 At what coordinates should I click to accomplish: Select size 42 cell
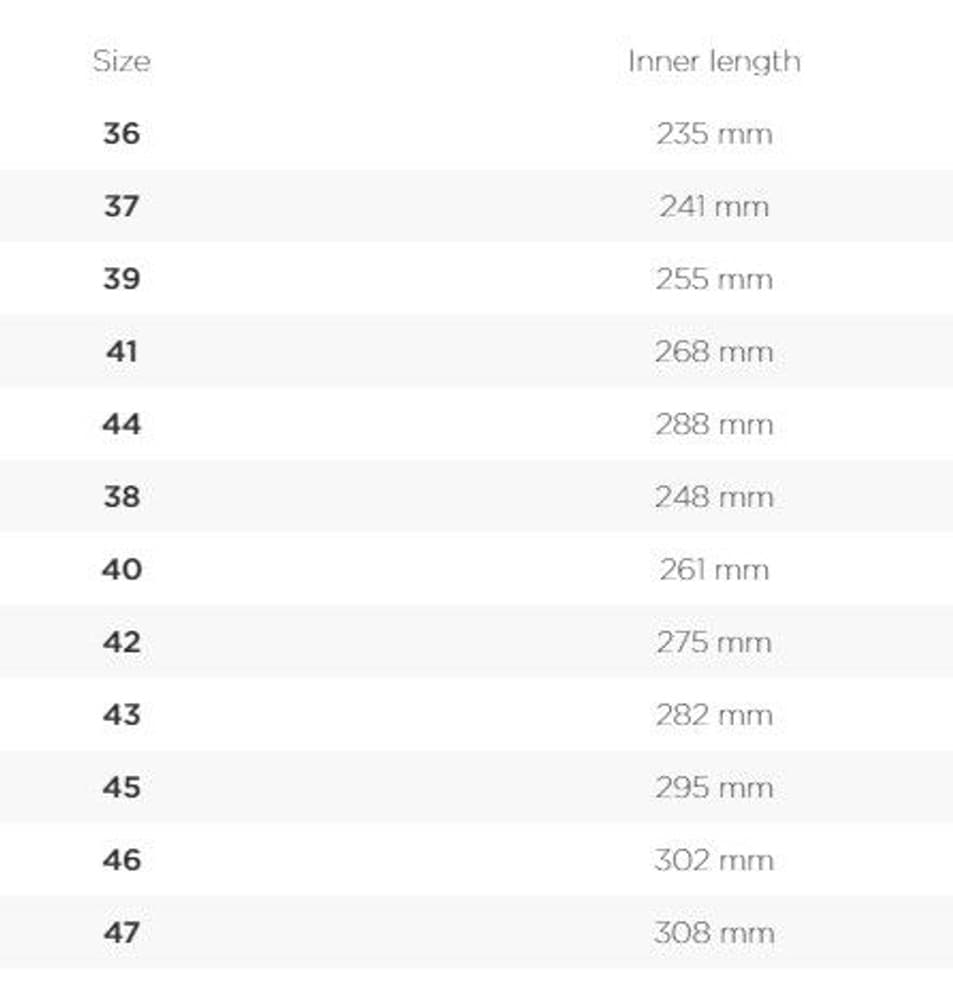(x=121, y=642)
